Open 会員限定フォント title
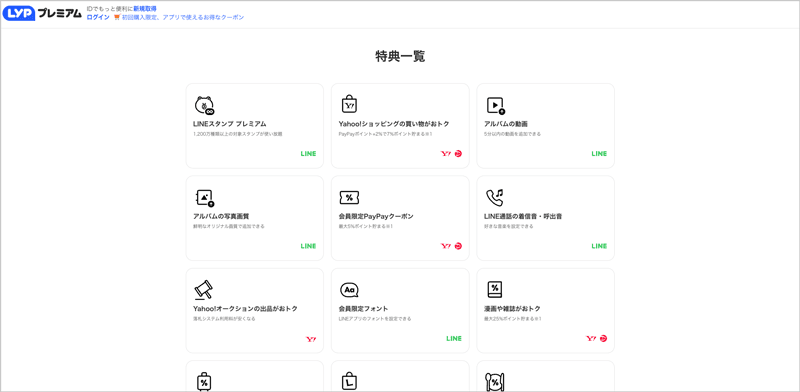The height and width of the screenshot is (392, 800). 363,308
